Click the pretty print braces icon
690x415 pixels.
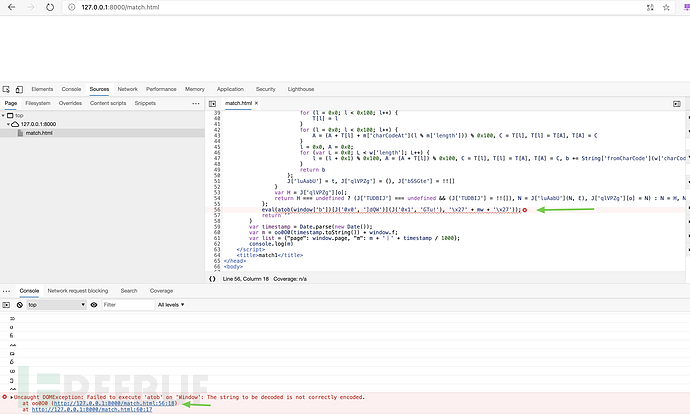(213, 278)
